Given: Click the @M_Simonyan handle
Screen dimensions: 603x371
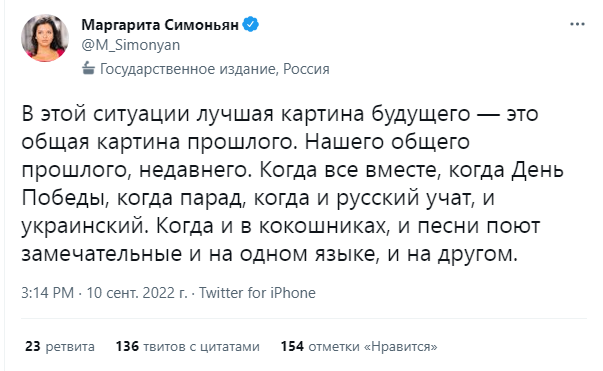Looking at the screenshot, I should pos(131,45).
